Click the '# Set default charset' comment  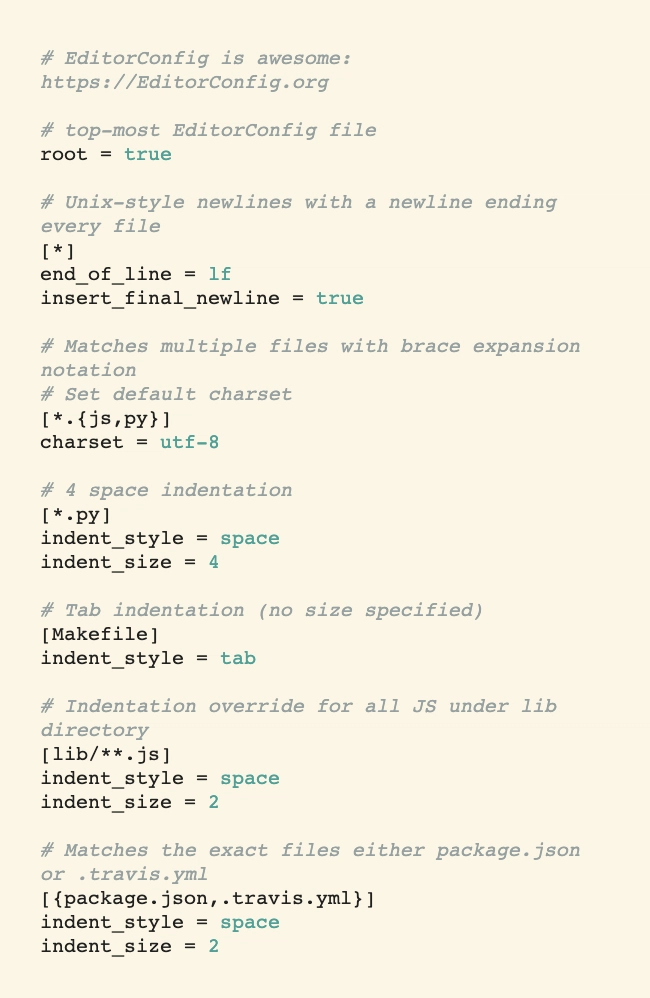tap(167, 395)
